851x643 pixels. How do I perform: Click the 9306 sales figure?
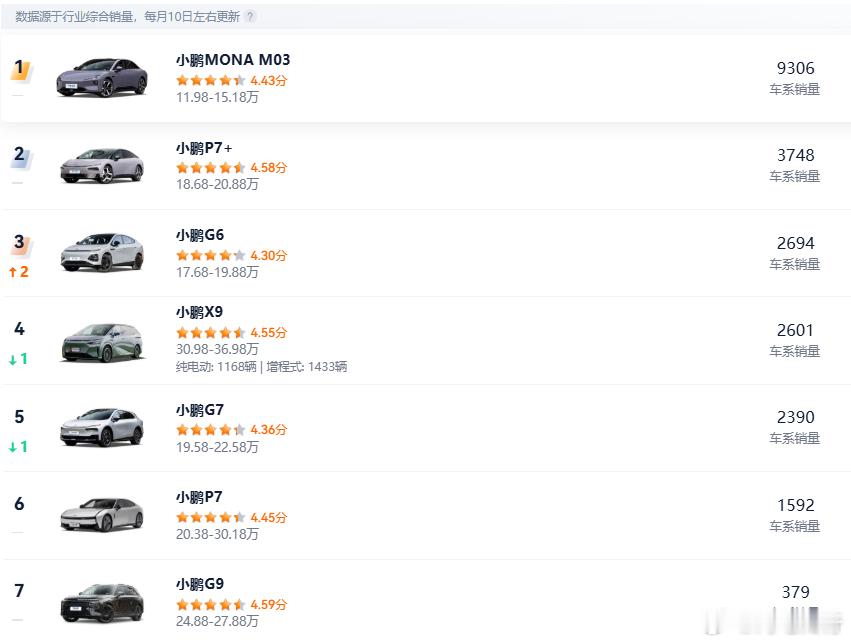[x=795, y=68]
